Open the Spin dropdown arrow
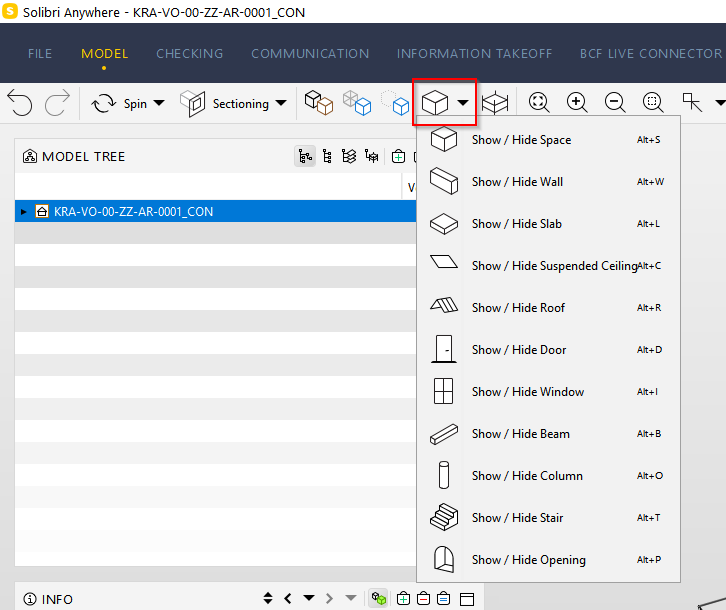The image size is (726, 610). tap(159, 103)
